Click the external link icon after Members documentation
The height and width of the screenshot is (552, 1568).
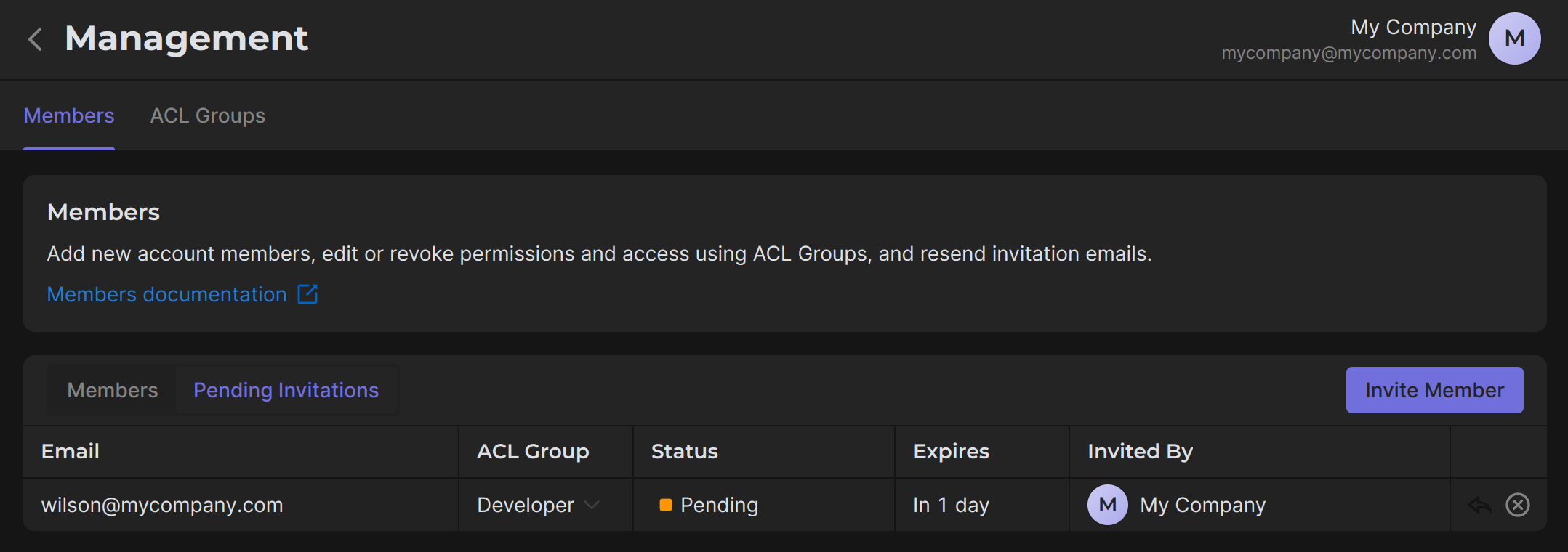click(x=307, y=294)
